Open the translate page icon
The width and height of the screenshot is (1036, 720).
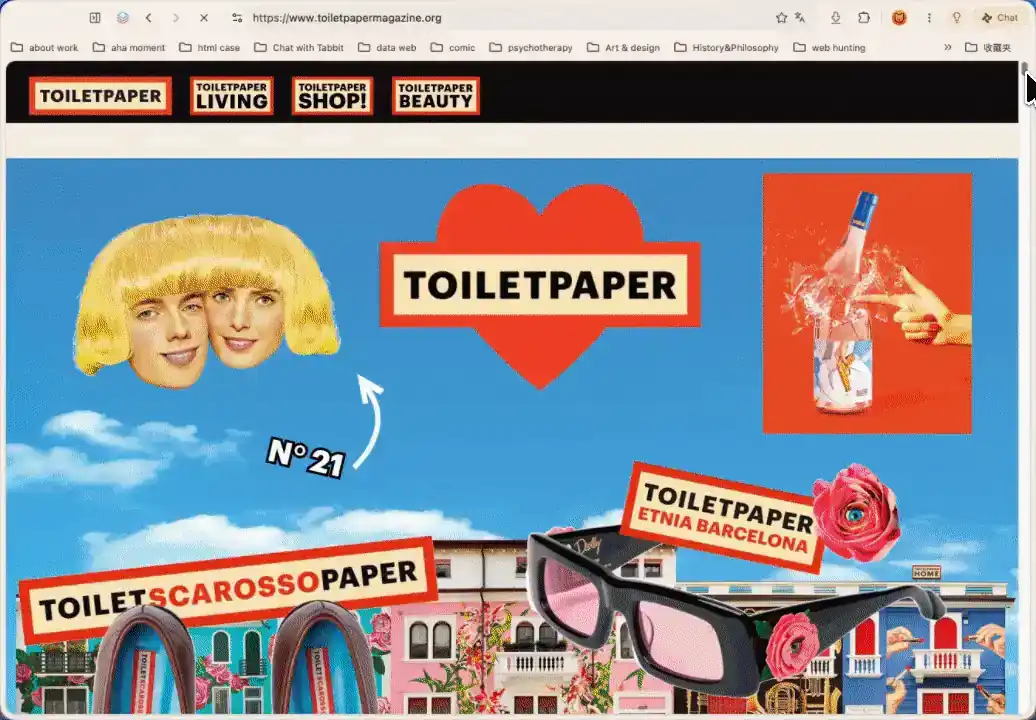(800, 18)
